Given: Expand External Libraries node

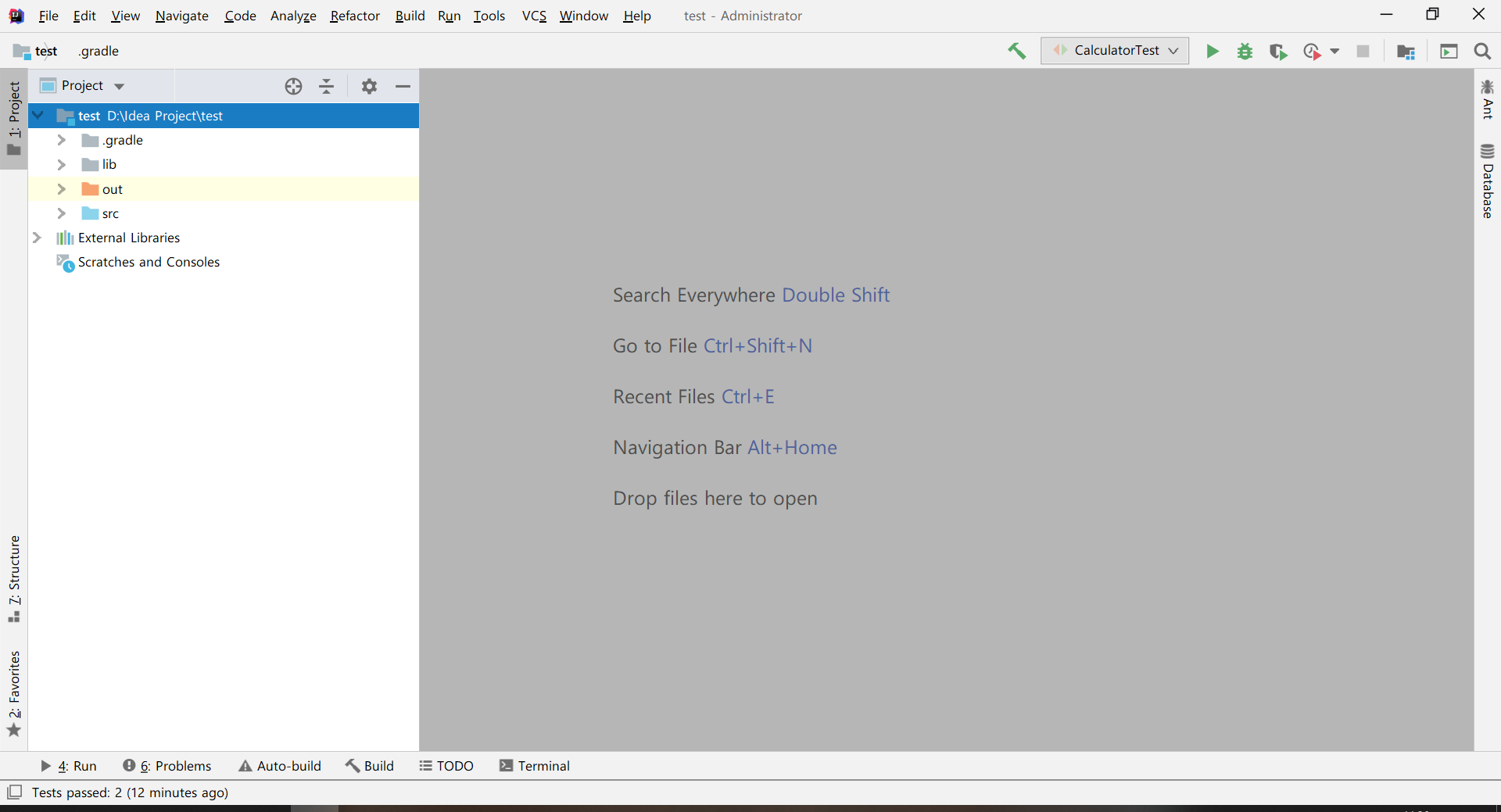Looking at the screenshot, I should pos(37,238).
